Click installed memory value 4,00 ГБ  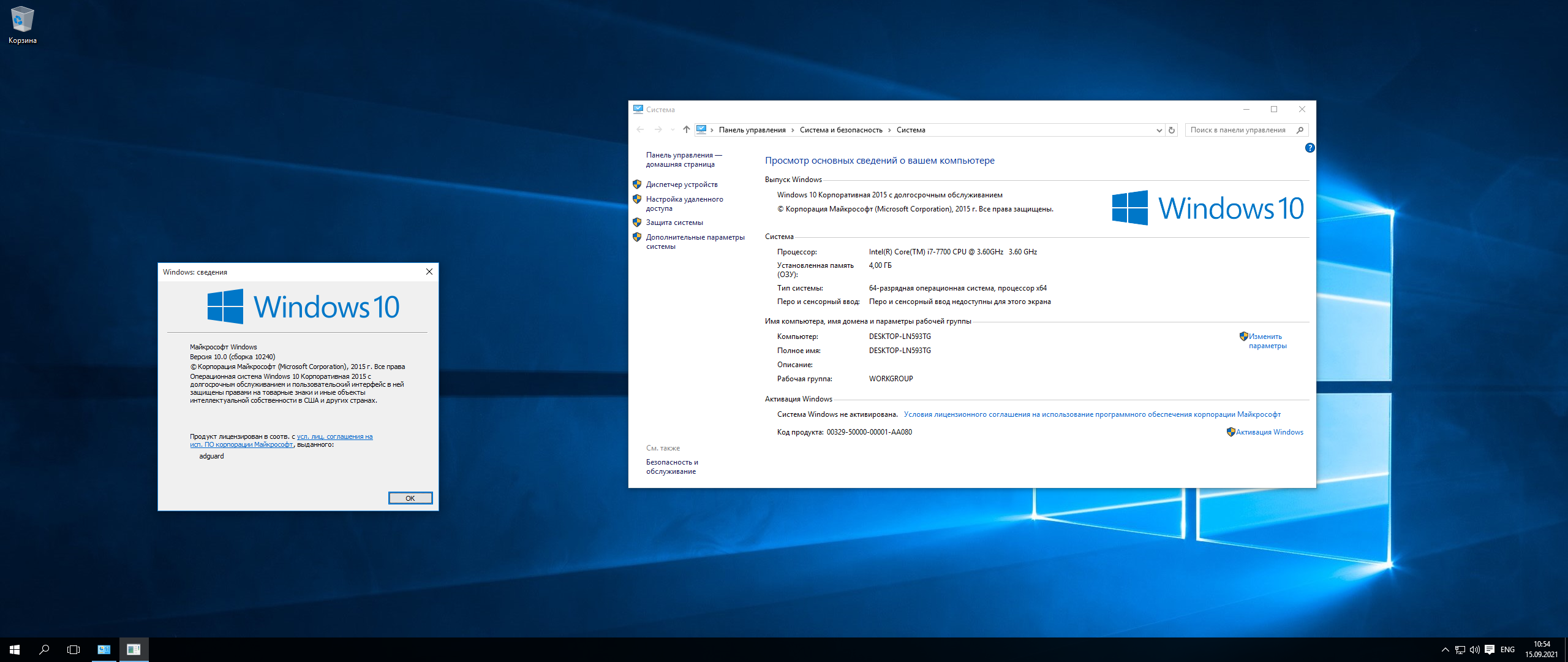point(880,265)
